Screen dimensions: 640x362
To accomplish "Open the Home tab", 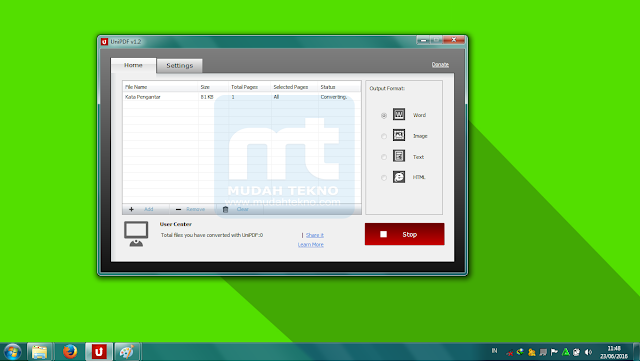I will point(133,65).
